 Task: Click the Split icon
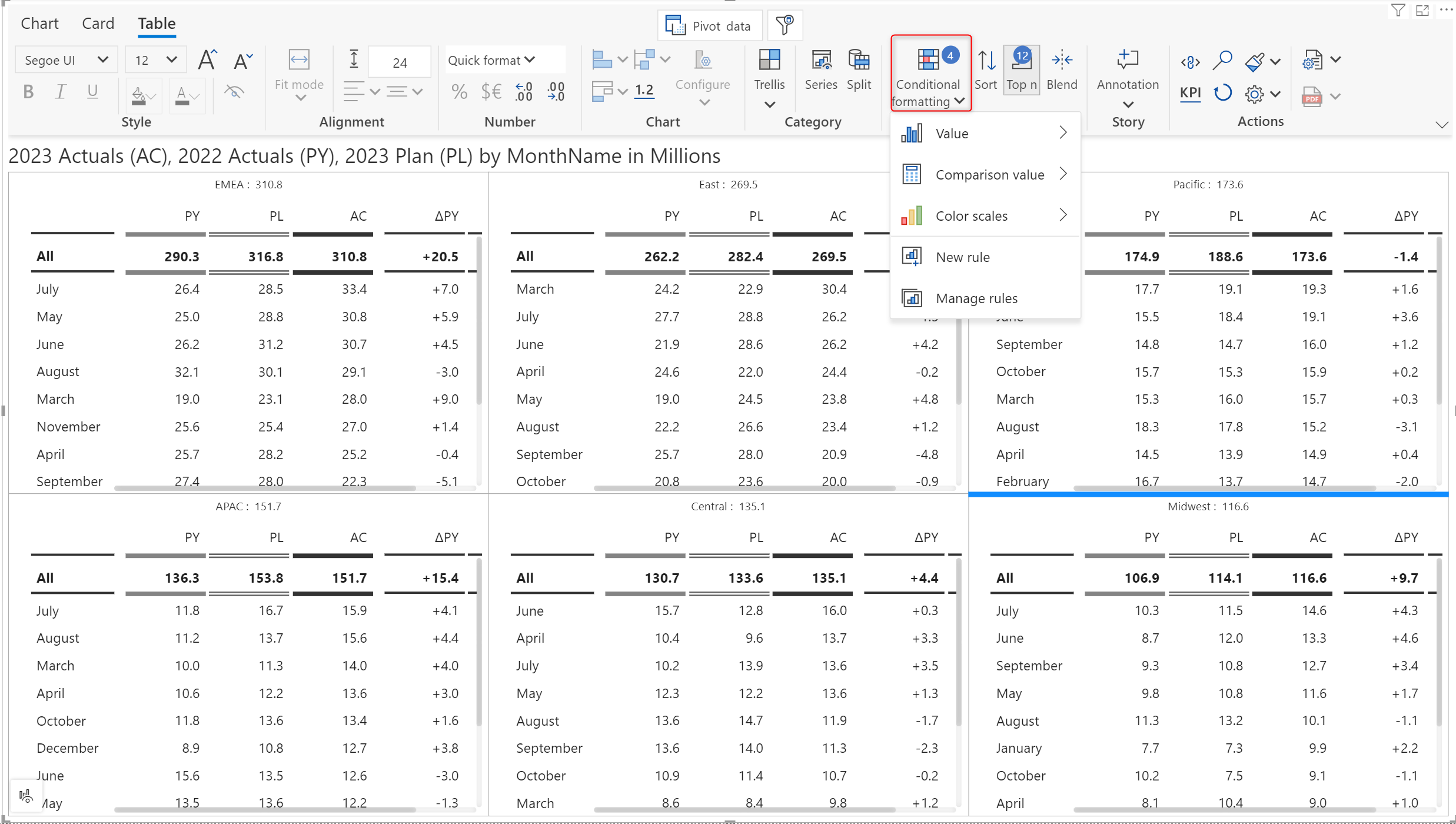pyautogui.click(x=858, y=61)
